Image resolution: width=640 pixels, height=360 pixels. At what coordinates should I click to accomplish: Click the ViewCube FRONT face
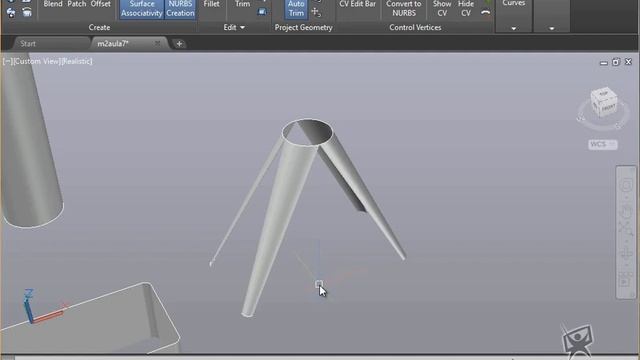point(609,108)
